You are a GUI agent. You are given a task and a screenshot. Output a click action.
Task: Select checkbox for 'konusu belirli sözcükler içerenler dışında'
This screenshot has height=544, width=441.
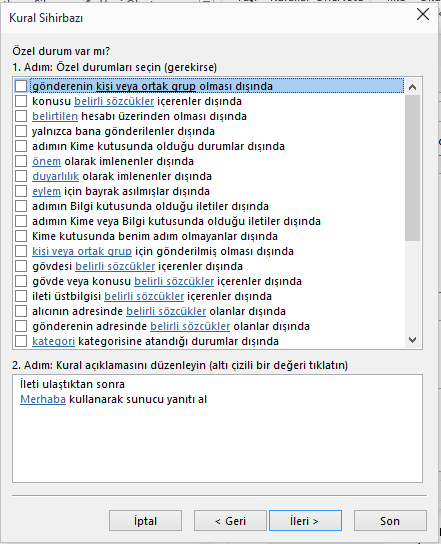pos(21,101)
